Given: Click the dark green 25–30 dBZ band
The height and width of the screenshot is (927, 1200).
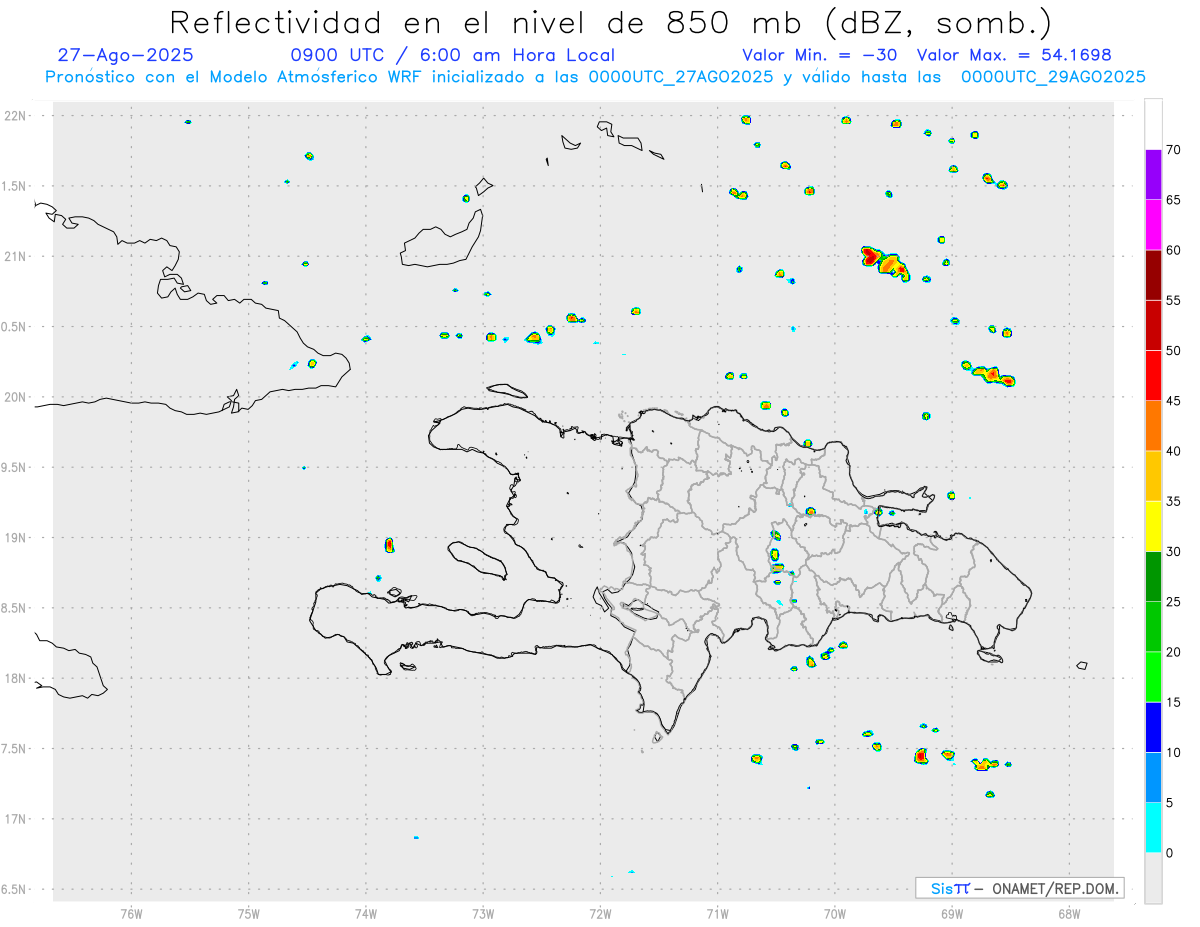Looking at the screenshot, I should 1153,577.
